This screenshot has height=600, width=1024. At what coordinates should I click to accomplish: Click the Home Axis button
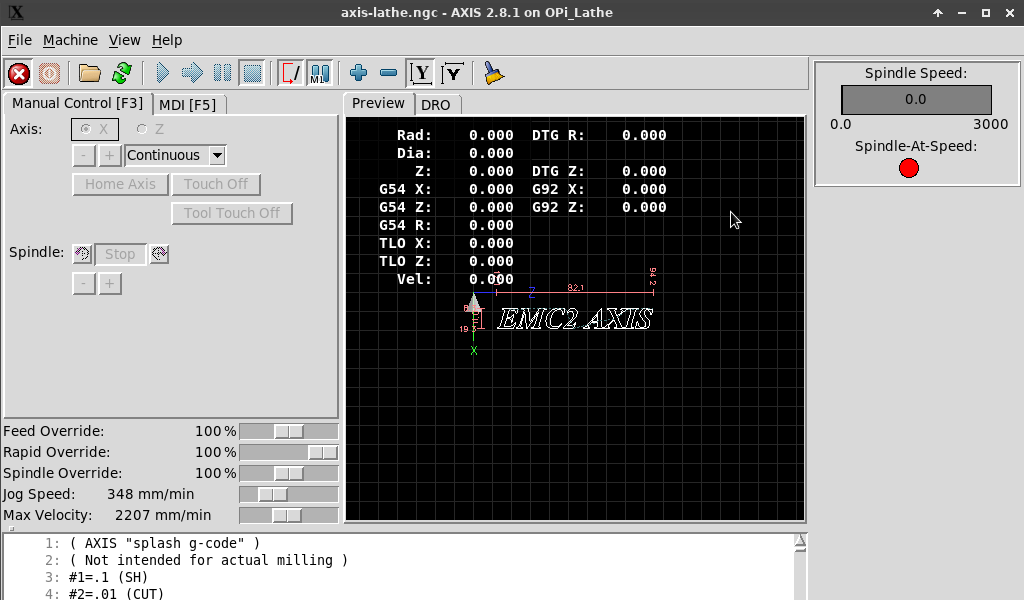point(120,184)
